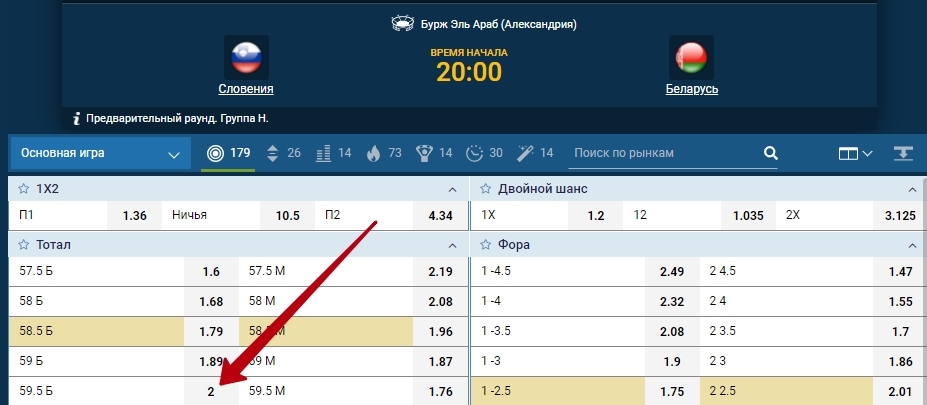The image size is (927, 405).
Task: Select the clock interval tab with 30
Action: (x=484, y=153)
